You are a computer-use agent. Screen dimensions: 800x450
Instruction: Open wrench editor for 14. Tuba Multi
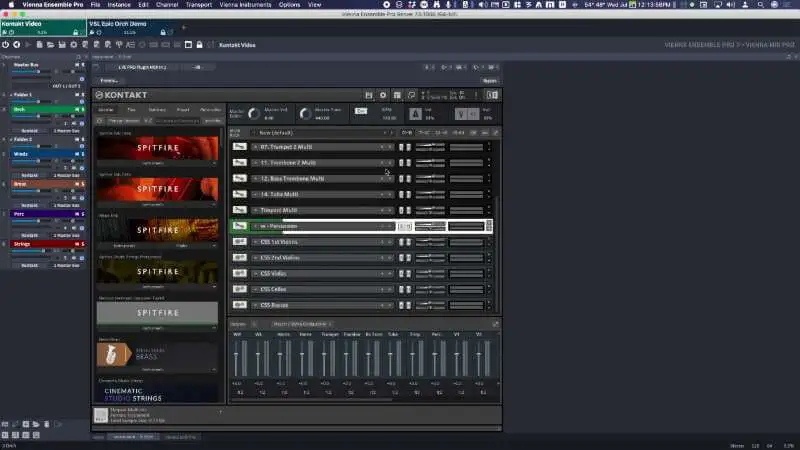click(239, 194)
